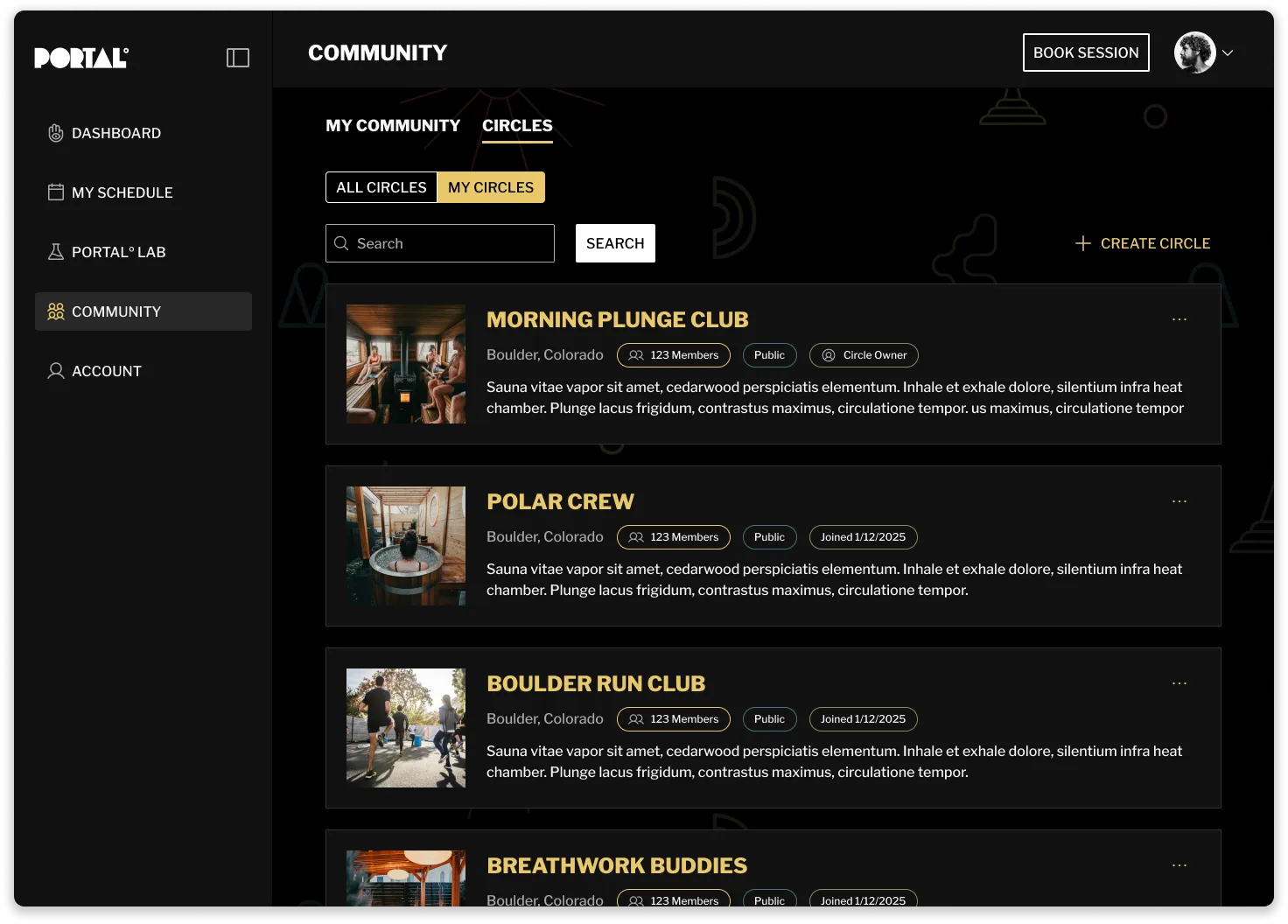Viewport: 1288px width, 924px height.
Task: Collapse the sidebar with the panel icon
Action: click(x=237, y=57)
